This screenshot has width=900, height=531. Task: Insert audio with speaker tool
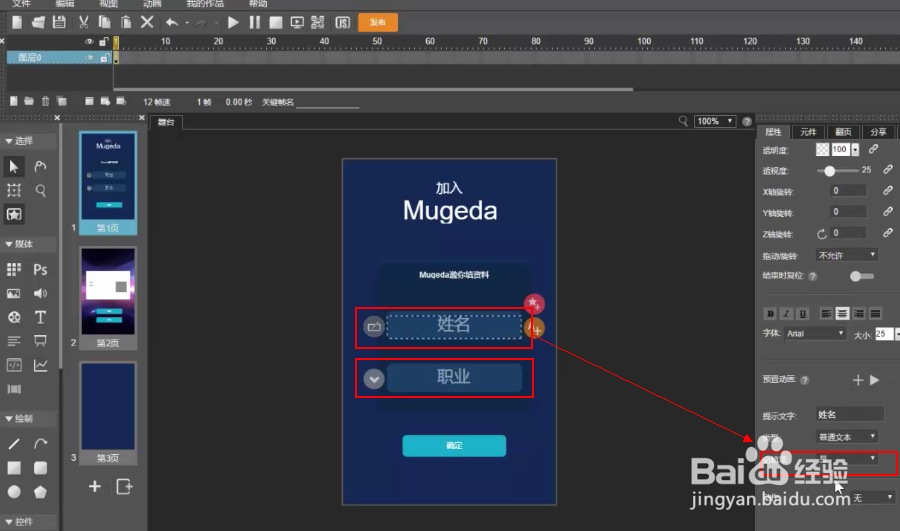tap(40, 293)
